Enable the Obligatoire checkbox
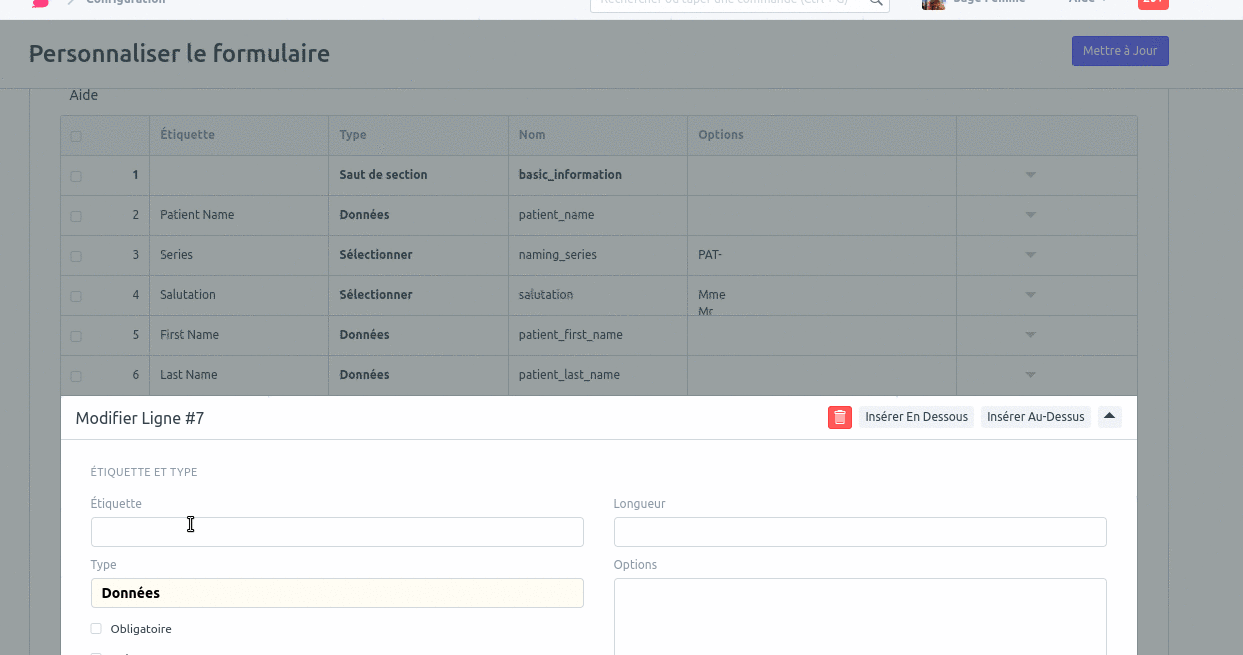1243x655 pixels. point(96,629)
